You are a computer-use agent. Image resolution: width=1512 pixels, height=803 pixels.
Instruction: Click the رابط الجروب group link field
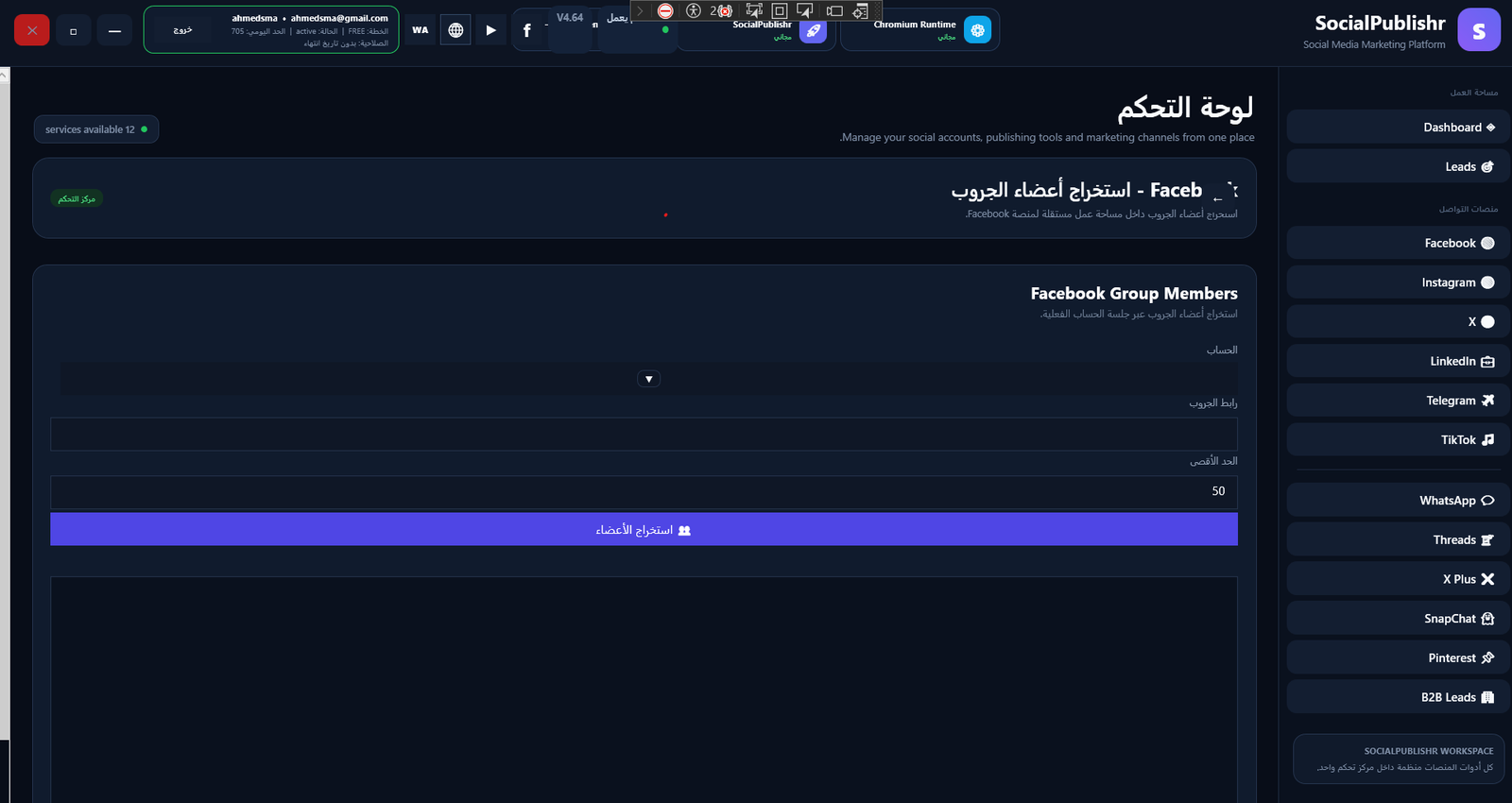tap(644, 435)
